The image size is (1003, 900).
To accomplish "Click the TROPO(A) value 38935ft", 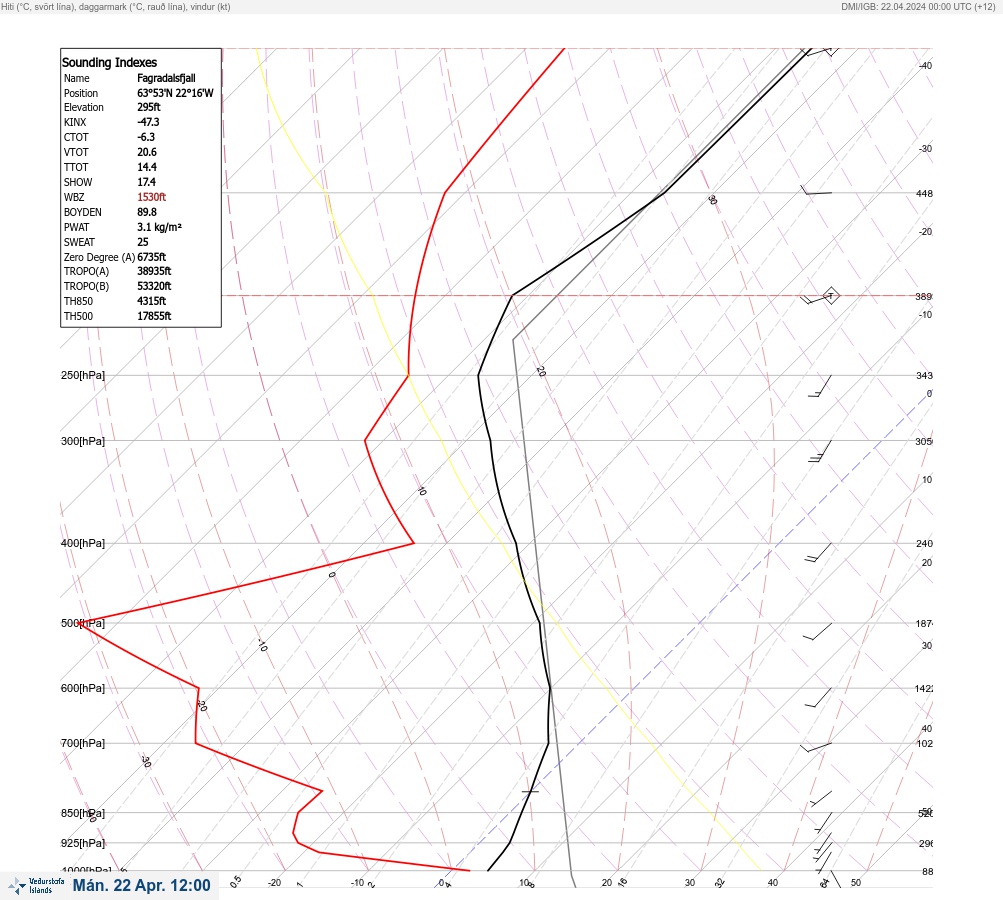I will coord(154,271).
